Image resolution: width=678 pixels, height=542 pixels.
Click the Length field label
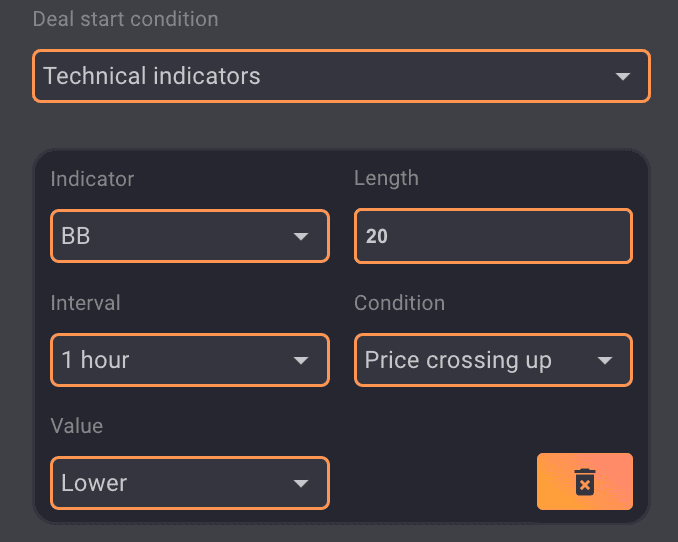click(386, 178)
